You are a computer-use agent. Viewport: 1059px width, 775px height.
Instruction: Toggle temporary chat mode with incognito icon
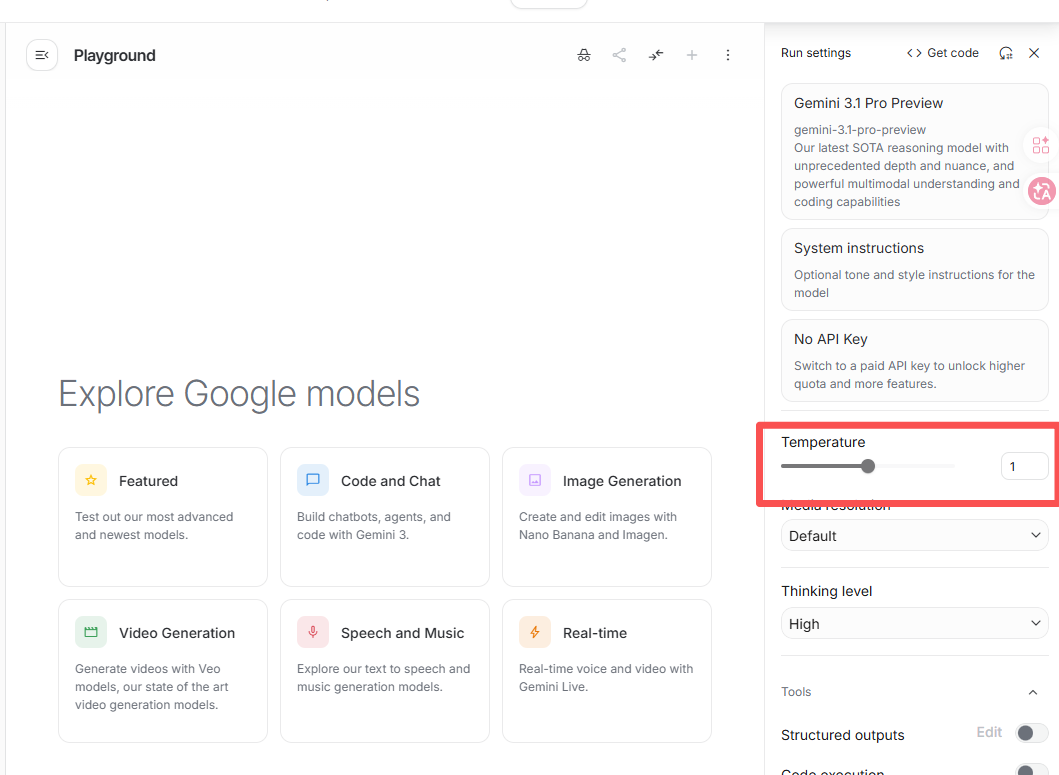(x=584, y=55)
